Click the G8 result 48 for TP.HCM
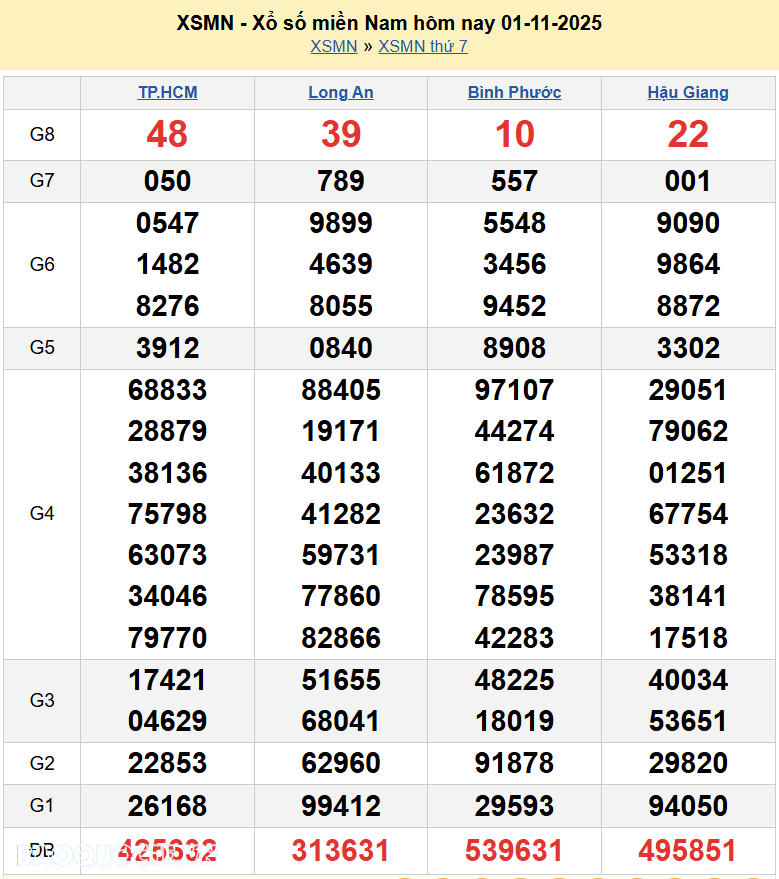The width and height of the screenshot is (779, 879). tap(167, 134)
